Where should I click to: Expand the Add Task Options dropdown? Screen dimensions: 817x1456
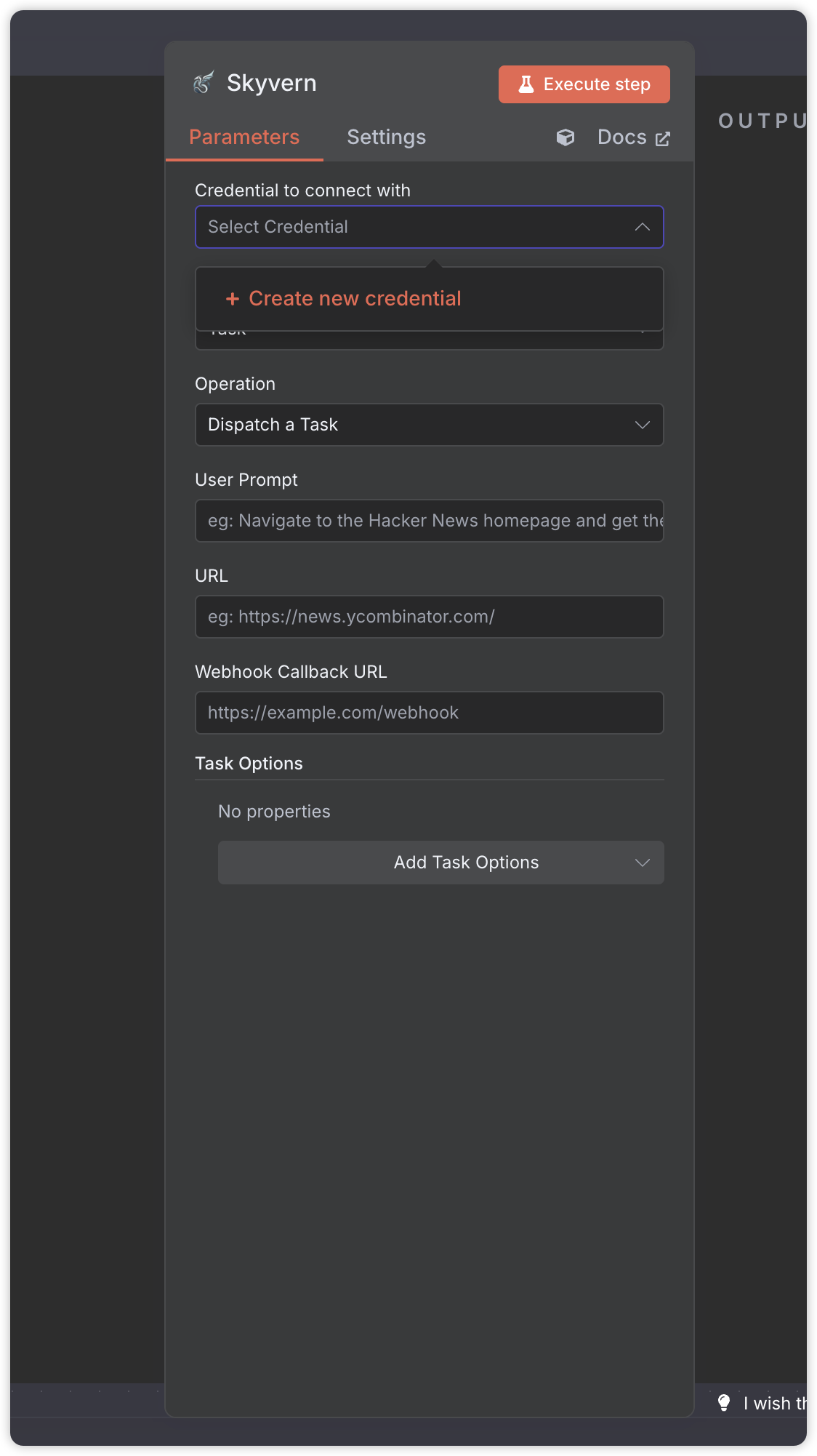pos(440,863)
